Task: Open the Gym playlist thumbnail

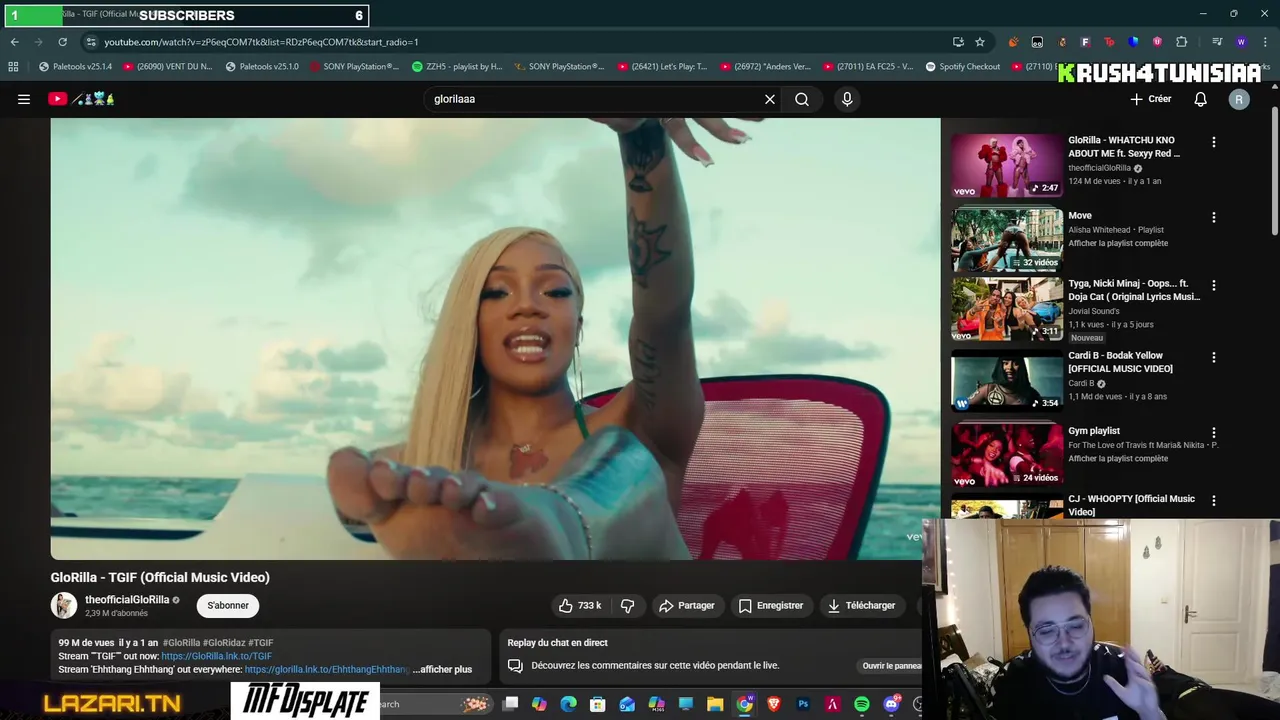Action: tap(1007, 454)
